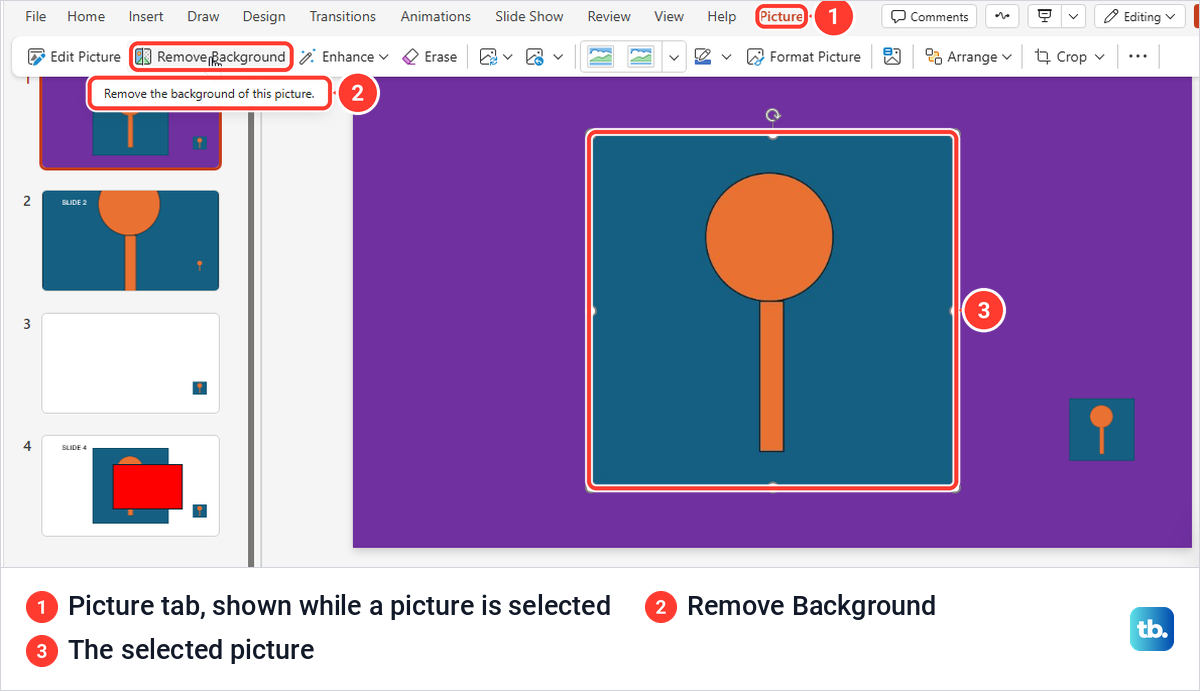Open the File menu
The width and height of the screenshot is (1200, 691).
[36, 16]
